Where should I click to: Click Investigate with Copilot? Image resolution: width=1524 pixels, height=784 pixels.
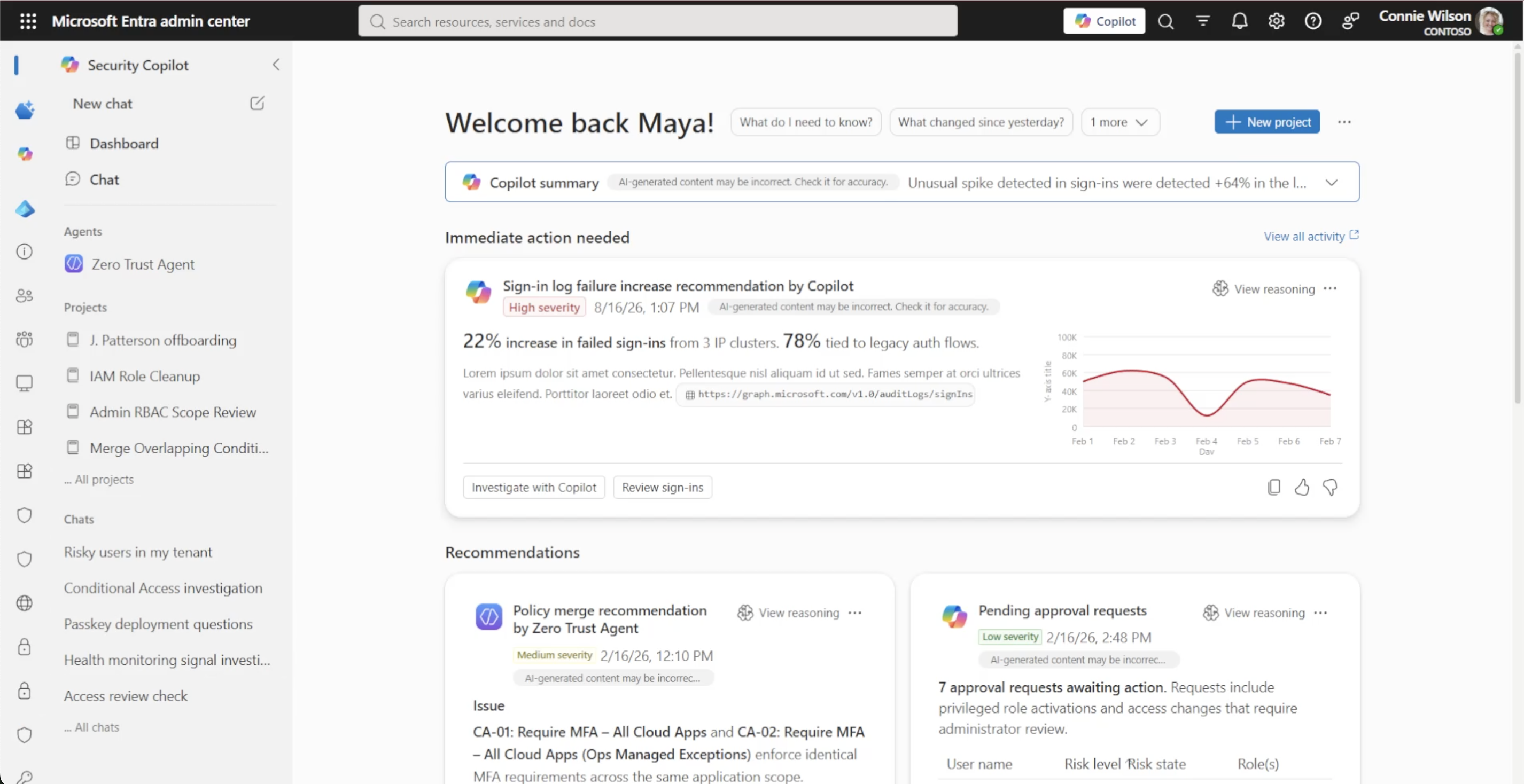[x=534, y=487]
